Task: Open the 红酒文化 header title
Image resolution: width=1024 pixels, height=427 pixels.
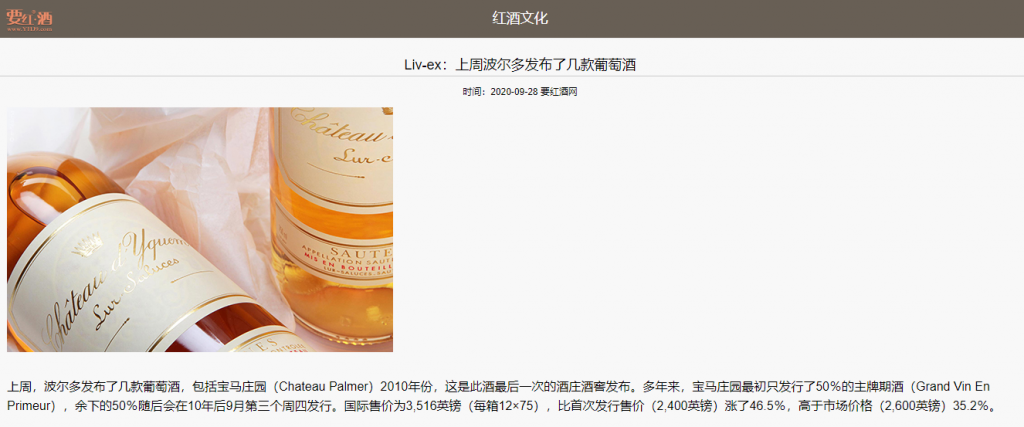Action: (x=520, y=18)
